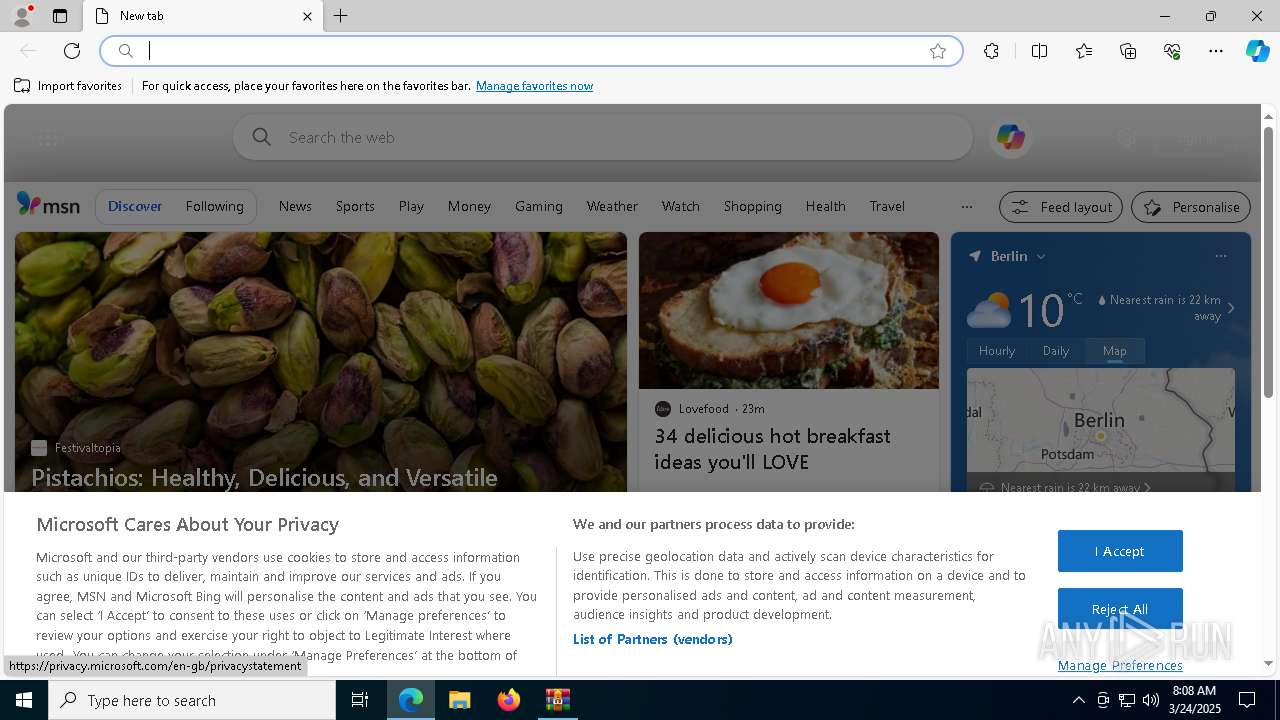
Task: Open the Berlin weather map thumbnail
Action: 1100,420
